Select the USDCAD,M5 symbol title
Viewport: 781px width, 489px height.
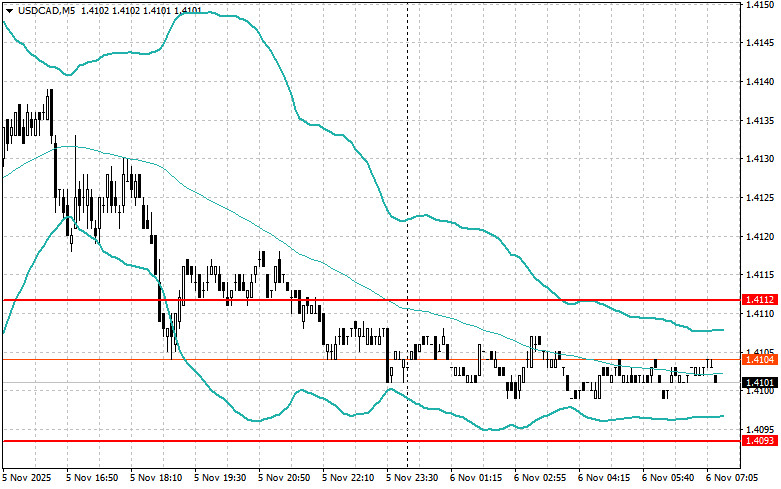tap(46, 10)
